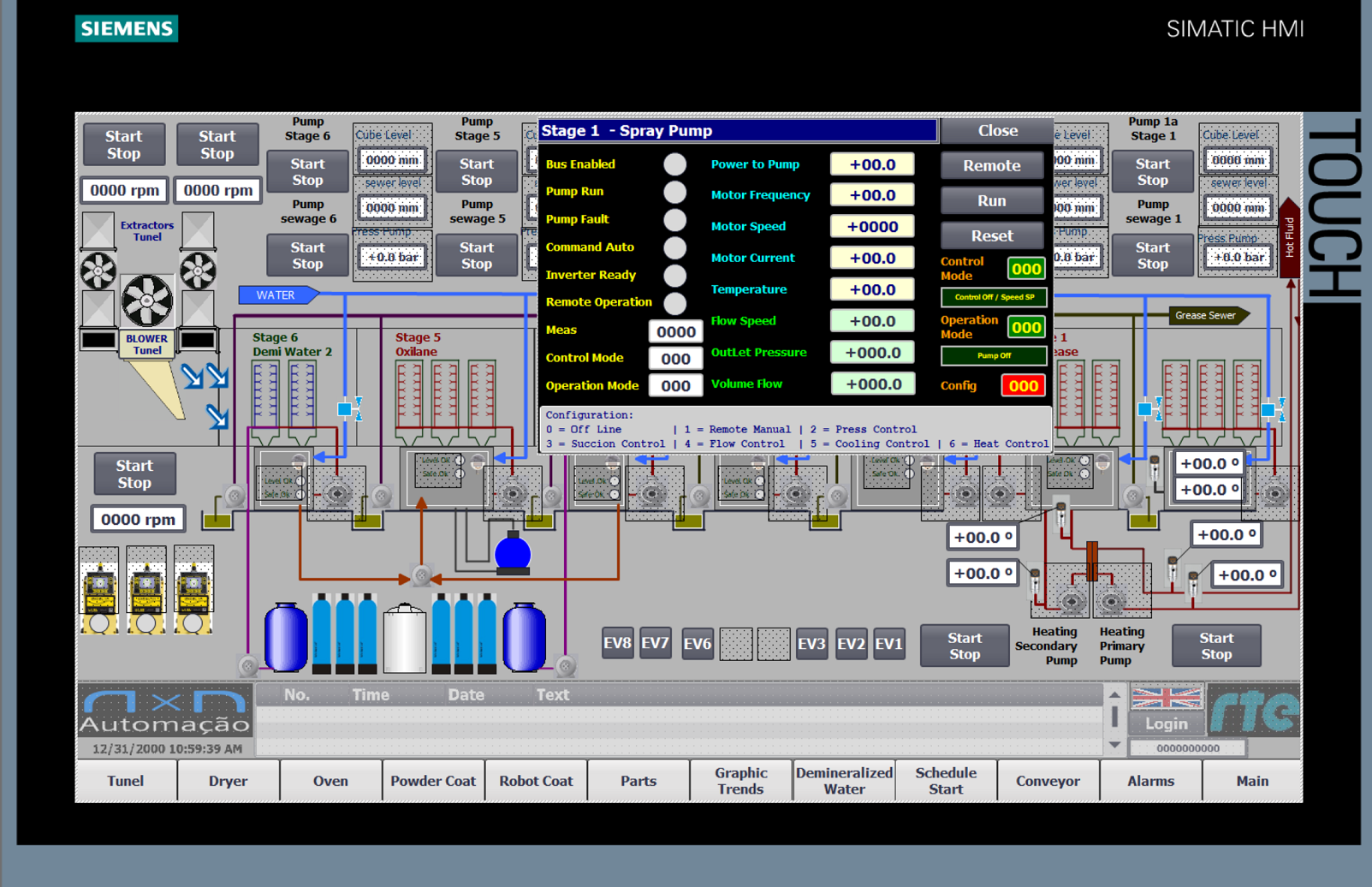This screenshot has height=887, width=1372.
Task: Close the Stage 1 Spray Pump popup
Action: tap(998, 130)
